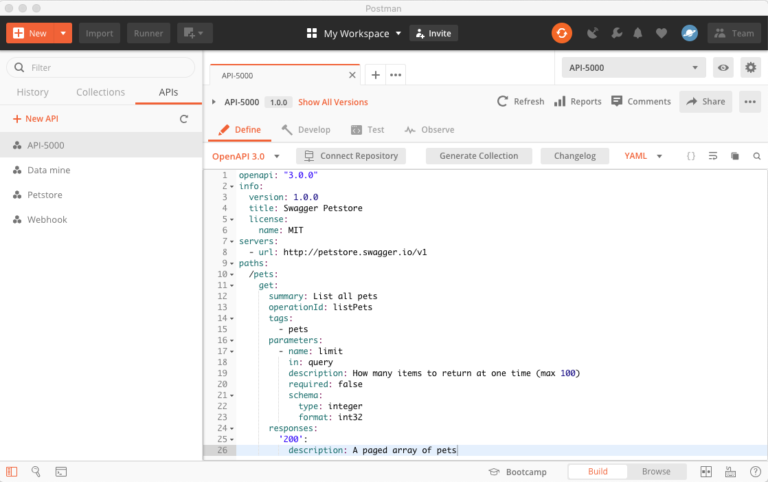The image size is (768, 482).
Task: Switch to Browse mode
Action: (656, 471)
